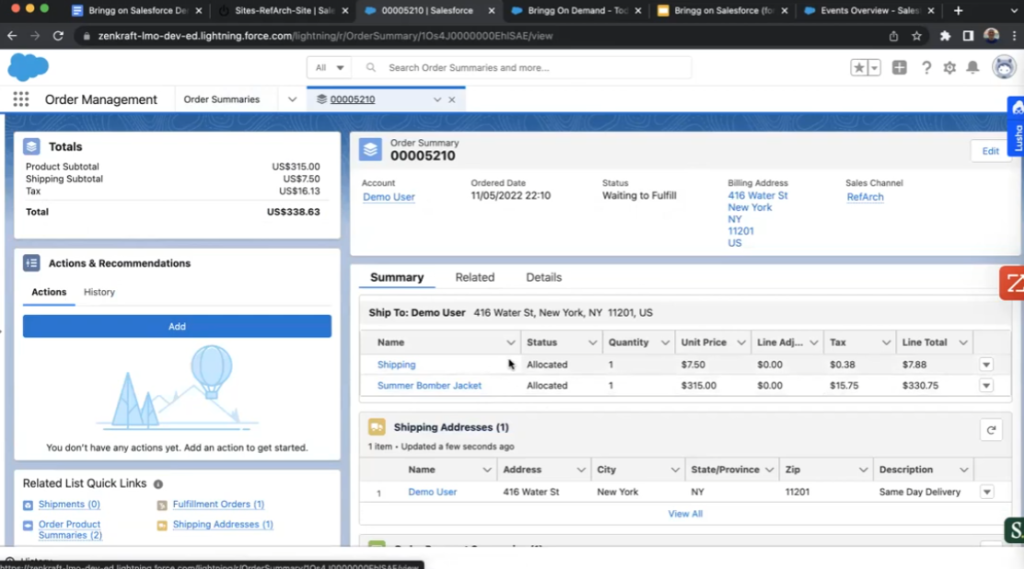Image resolution: width=1024 pixels, height=569 pixels.
Task: Open the Salesforce Help question mark
Action: tap(926, 67)
